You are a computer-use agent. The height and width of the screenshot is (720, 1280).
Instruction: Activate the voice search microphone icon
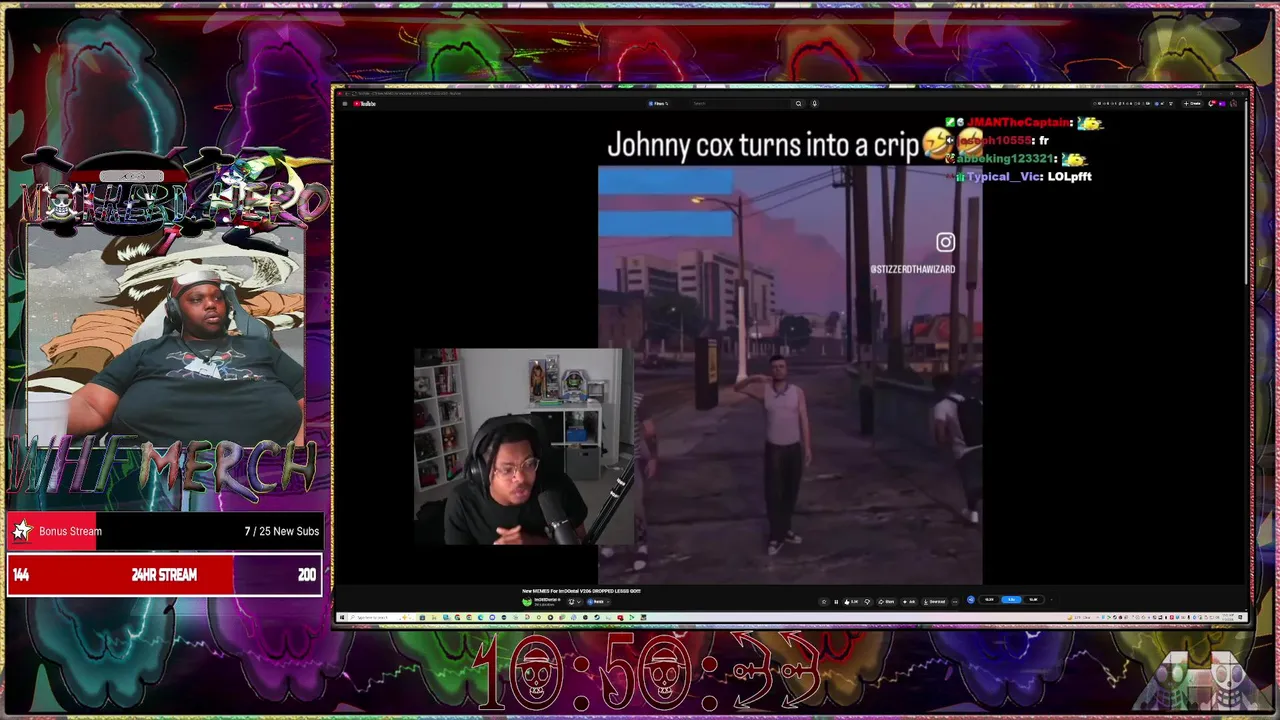pos(814,103)
